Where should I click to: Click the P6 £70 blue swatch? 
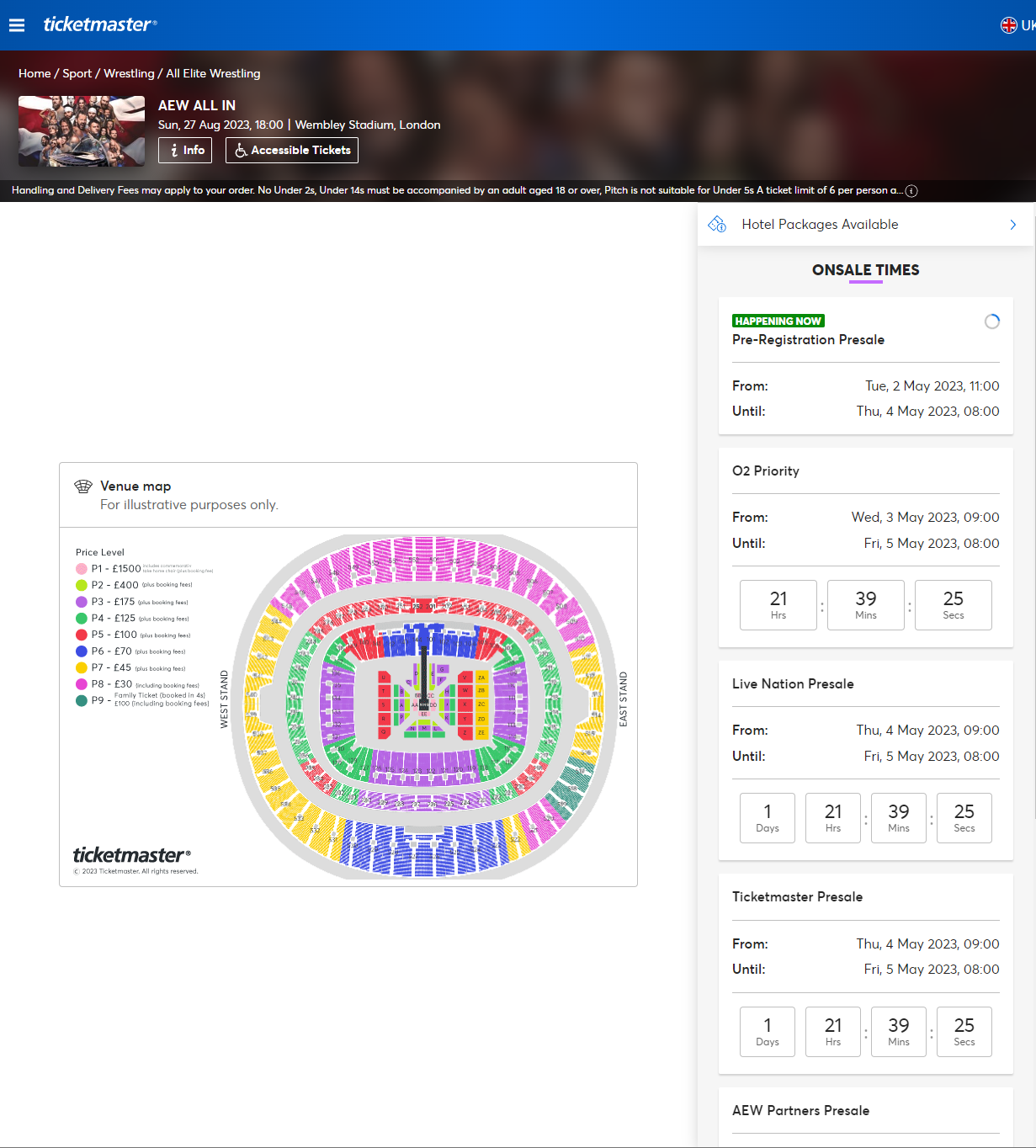82,651
